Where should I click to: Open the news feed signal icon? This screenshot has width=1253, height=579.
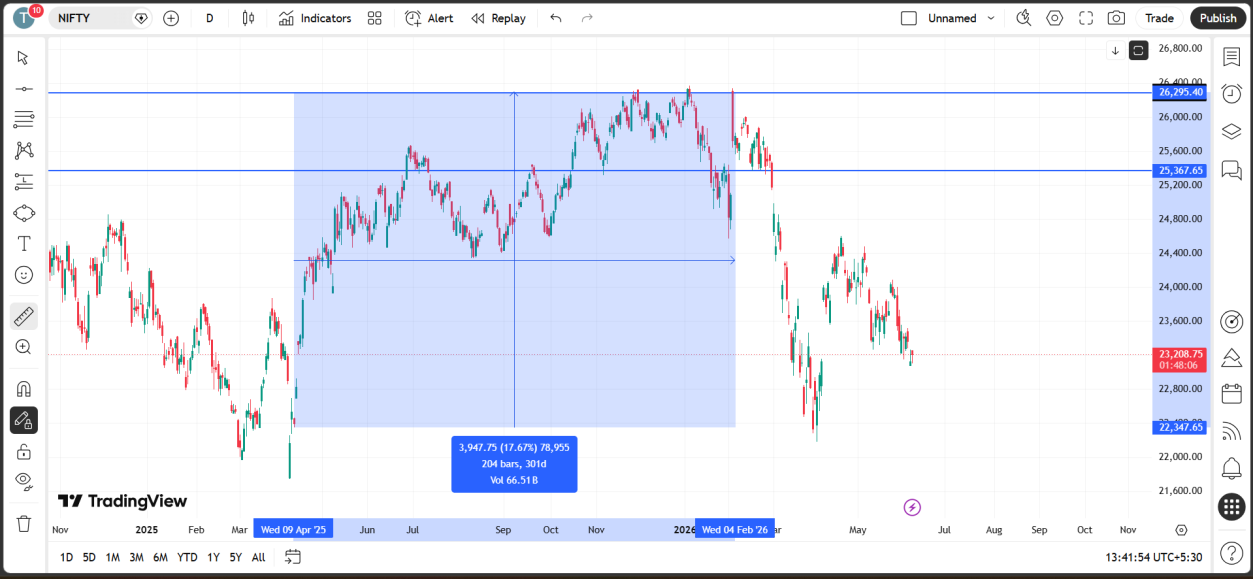click(x=1232, y=431)
